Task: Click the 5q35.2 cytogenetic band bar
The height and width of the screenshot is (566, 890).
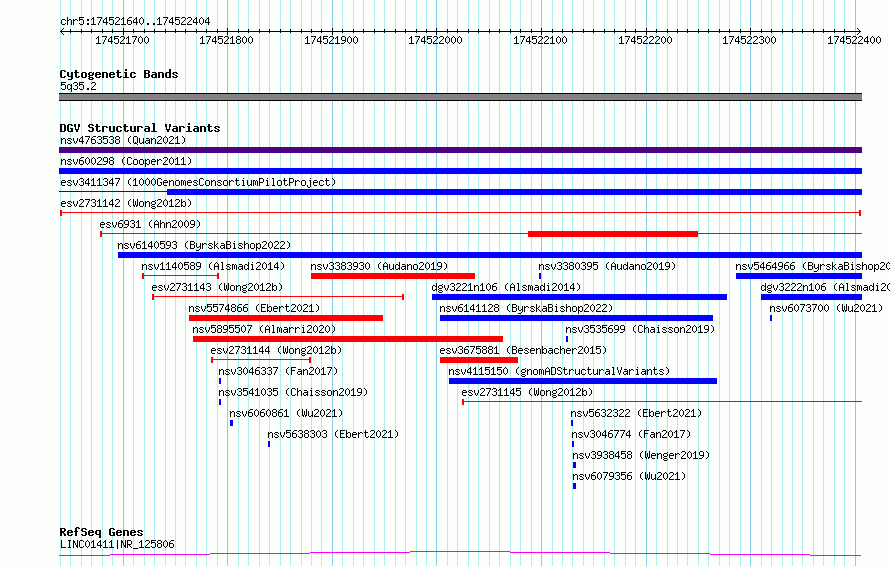Action: [x=460, y=97]
